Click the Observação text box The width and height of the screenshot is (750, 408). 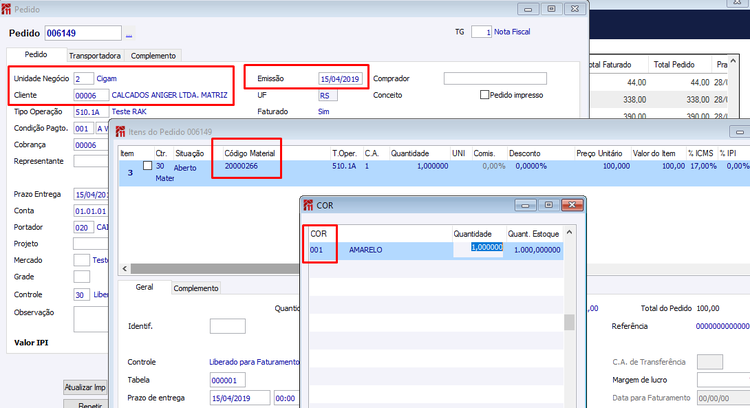pos(91,319)
